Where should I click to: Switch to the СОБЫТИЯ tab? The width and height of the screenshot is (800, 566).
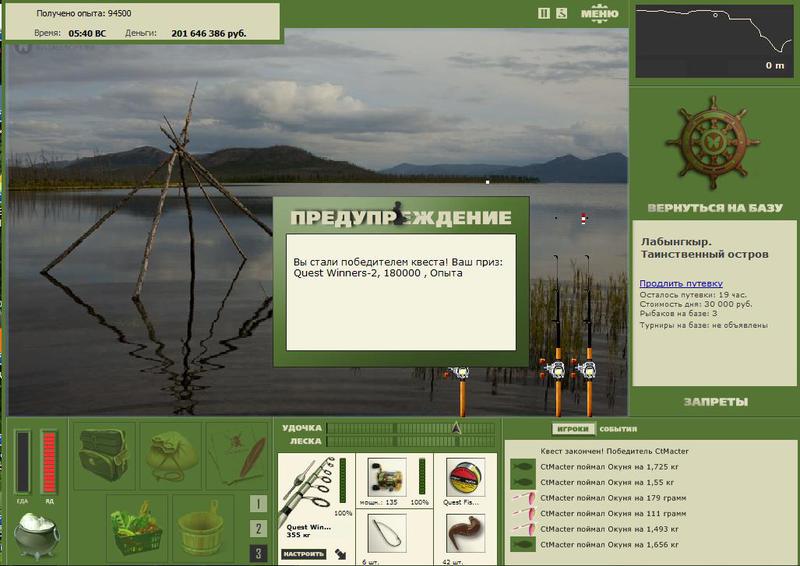[x=618, y=429]
